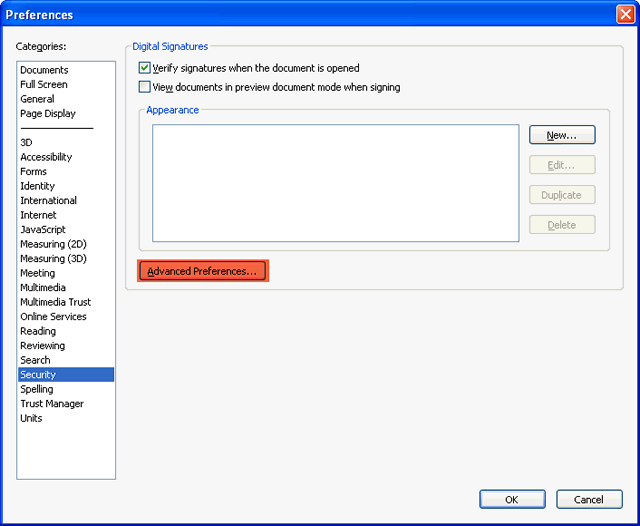Close the Preferences window
640x526 pixels.
(x=625, y=15)
